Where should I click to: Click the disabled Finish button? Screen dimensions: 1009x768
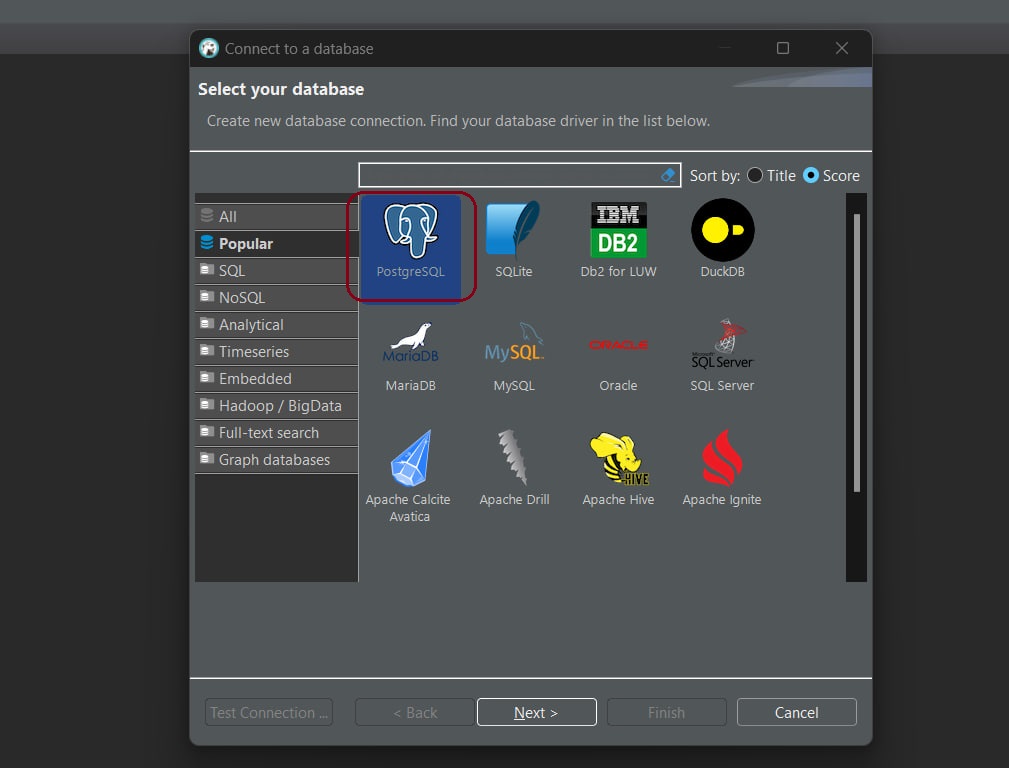(667, 712)
